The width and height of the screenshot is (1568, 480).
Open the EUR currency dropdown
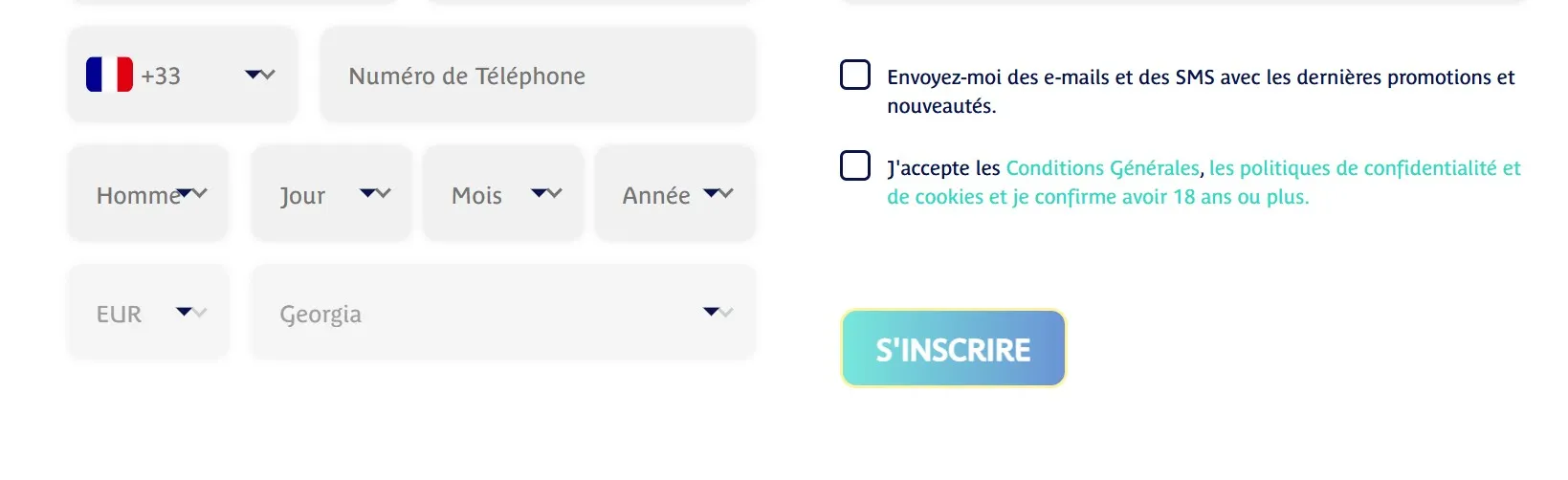click(148, 314)
